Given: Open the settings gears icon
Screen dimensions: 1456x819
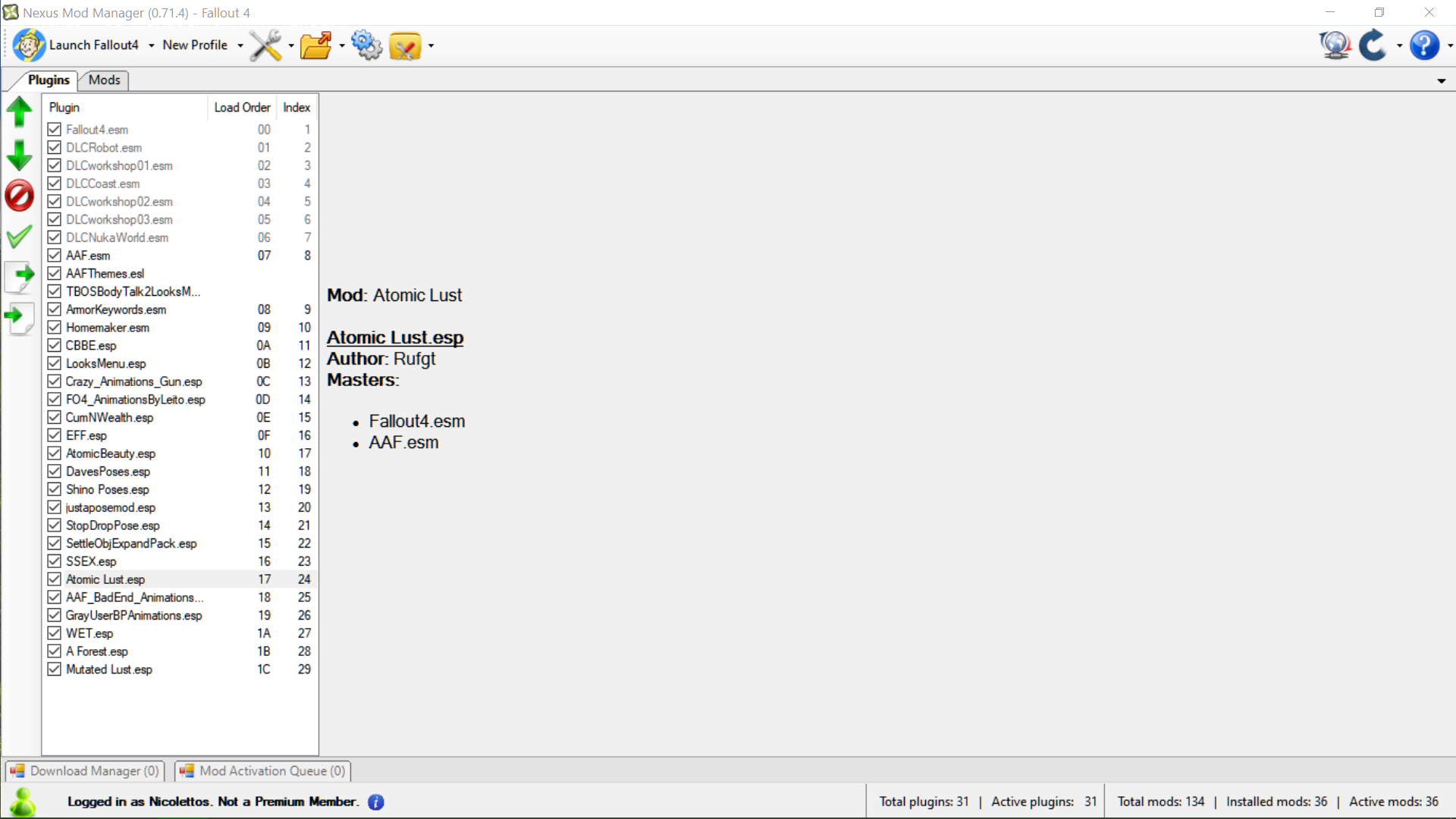Looking at the screenshot, I should coord(367,45).
